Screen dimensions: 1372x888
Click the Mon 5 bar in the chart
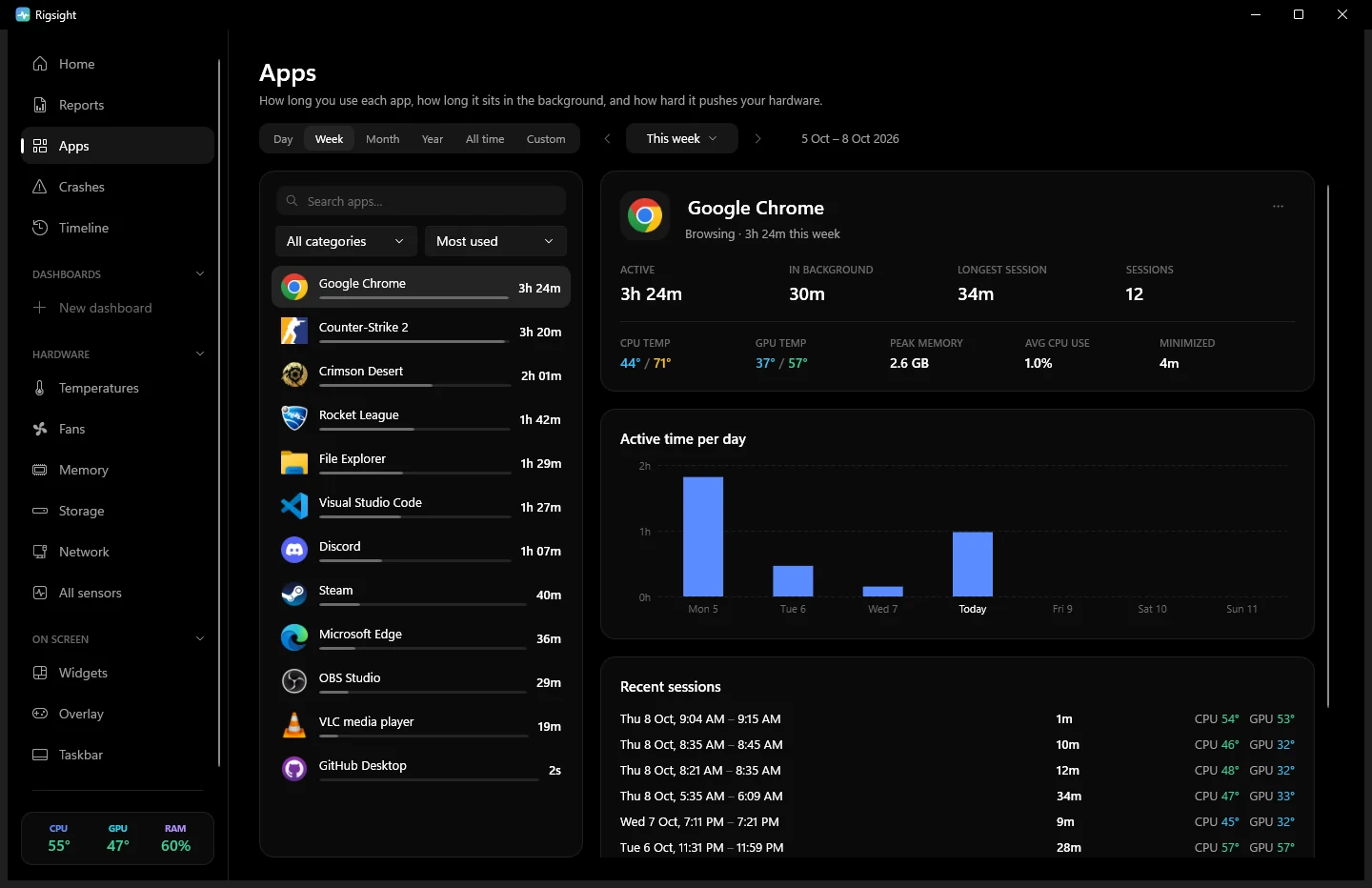pos(703,536)
